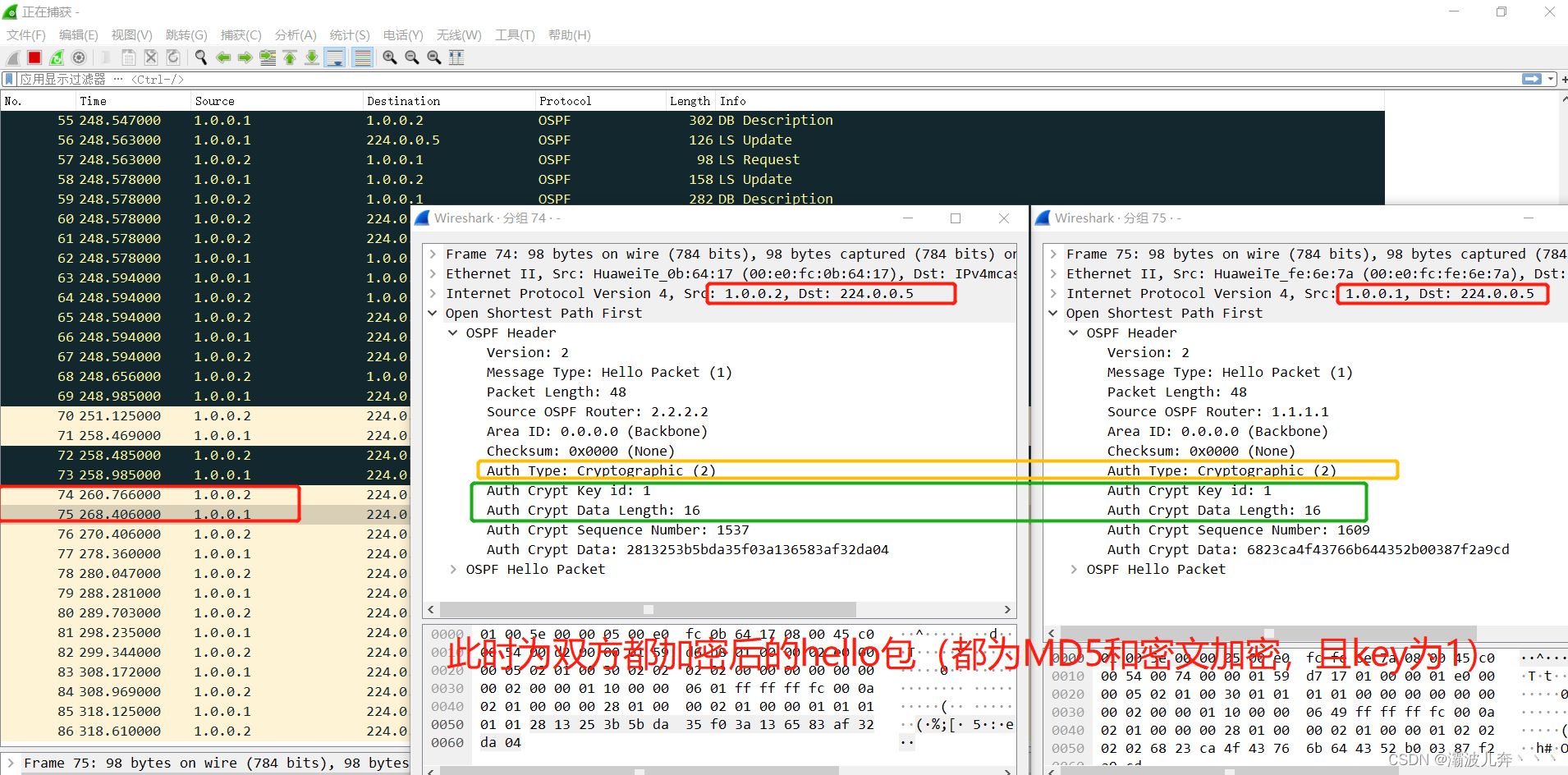1568x775 pixels.
Task: Jump to the last packet
Action: (312, 57)
